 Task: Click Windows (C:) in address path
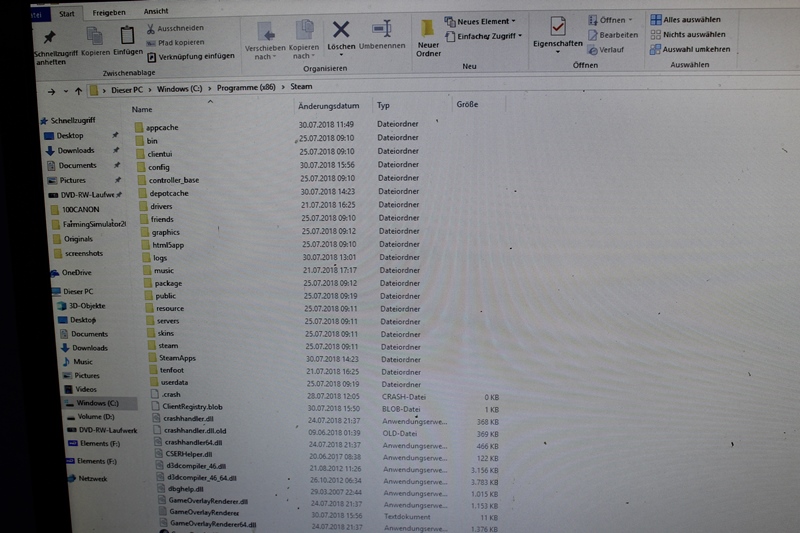179,89
